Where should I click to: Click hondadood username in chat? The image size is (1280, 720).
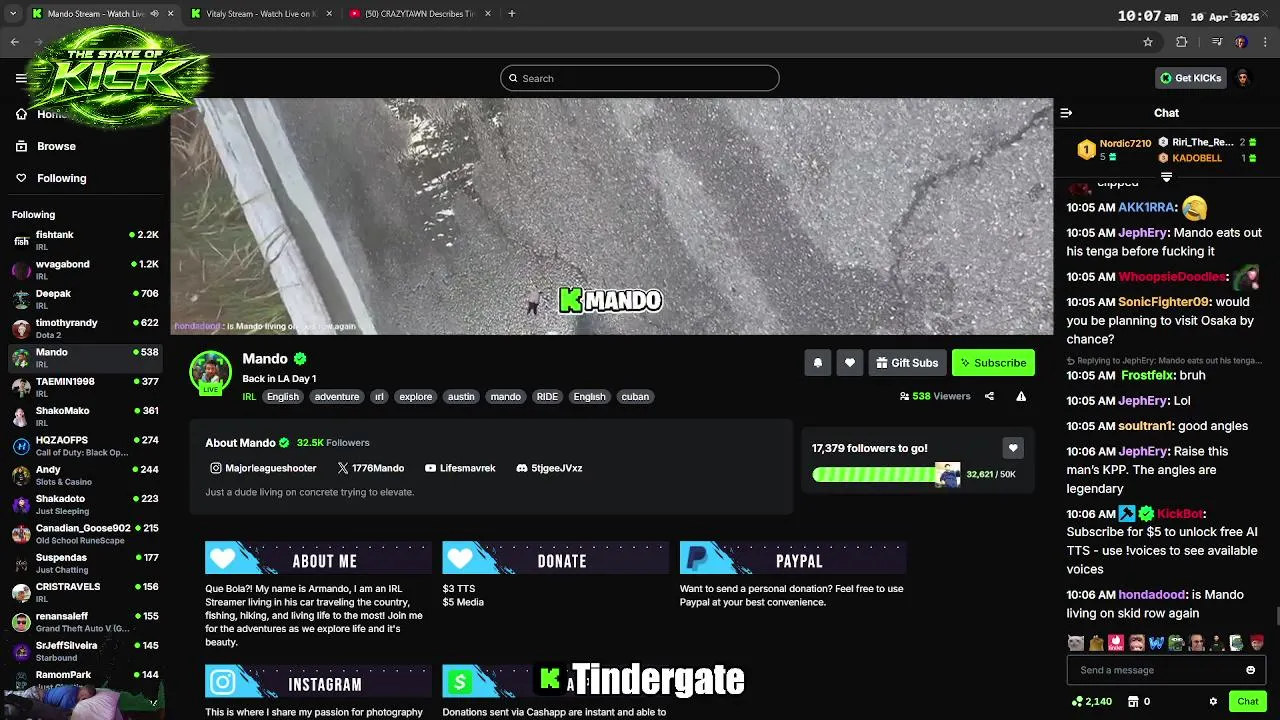tap(1152, 595)
